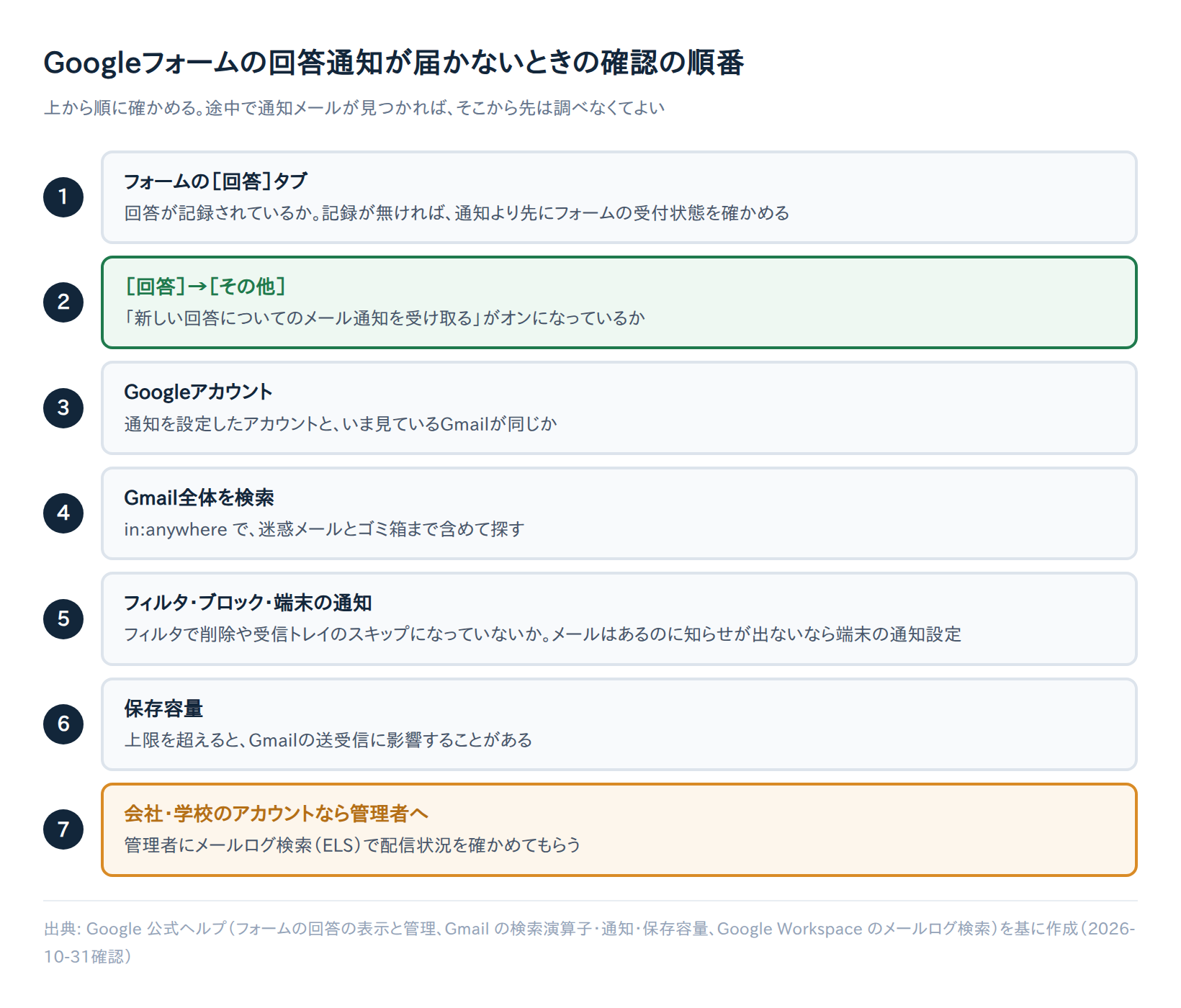Click the green step title "[回答]→[その他]"

(205, 287)
